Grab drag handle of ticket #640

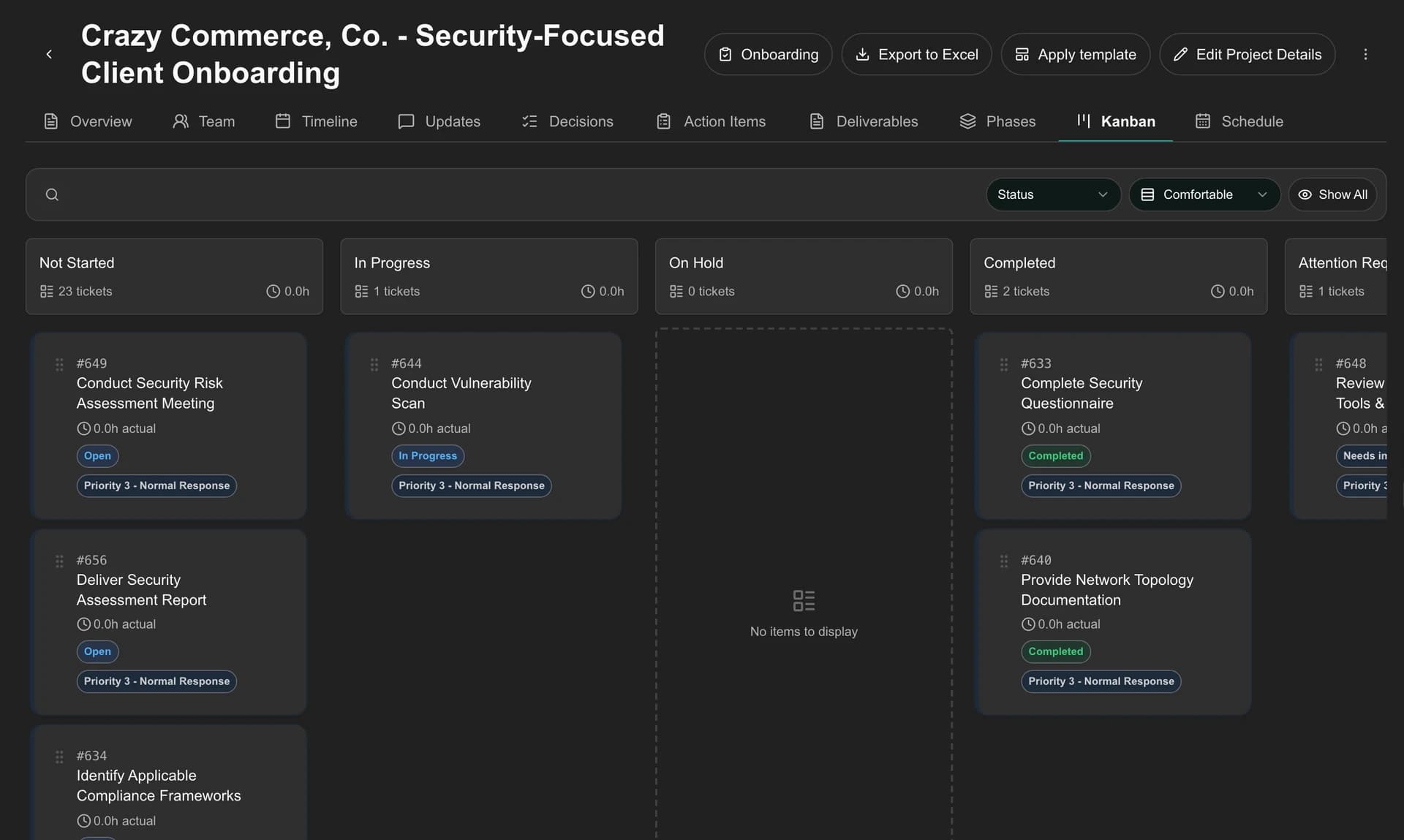[x=1004, y=561]
